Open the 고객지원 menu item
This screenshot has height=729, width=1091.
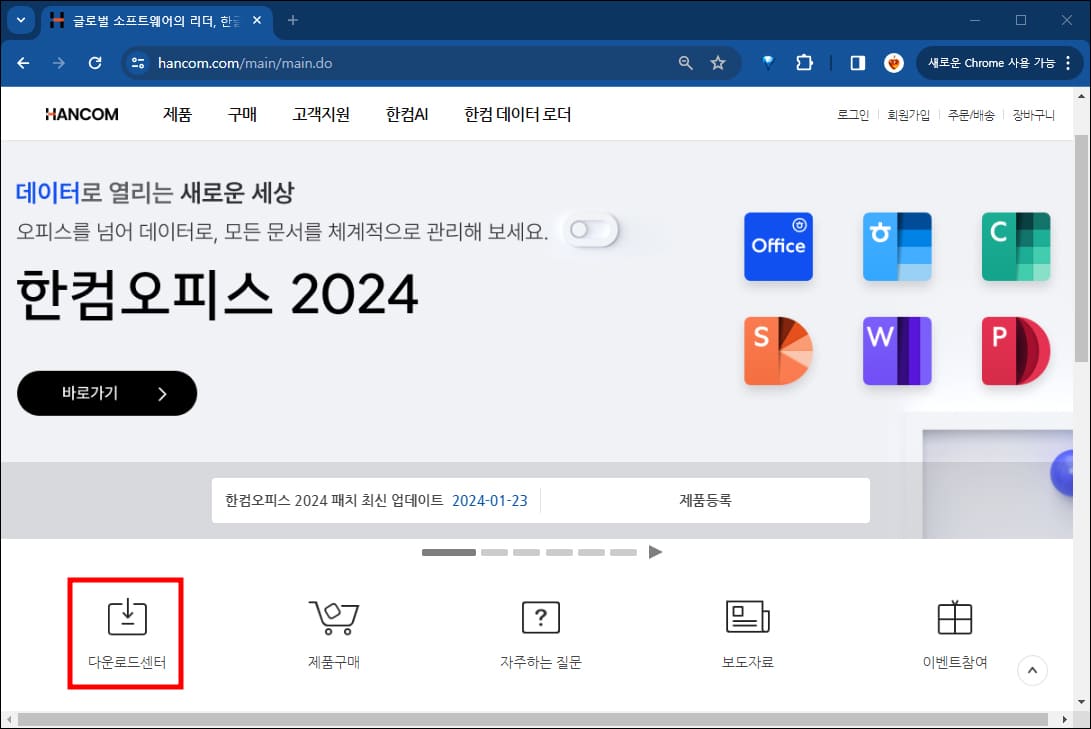pos(320,114)
